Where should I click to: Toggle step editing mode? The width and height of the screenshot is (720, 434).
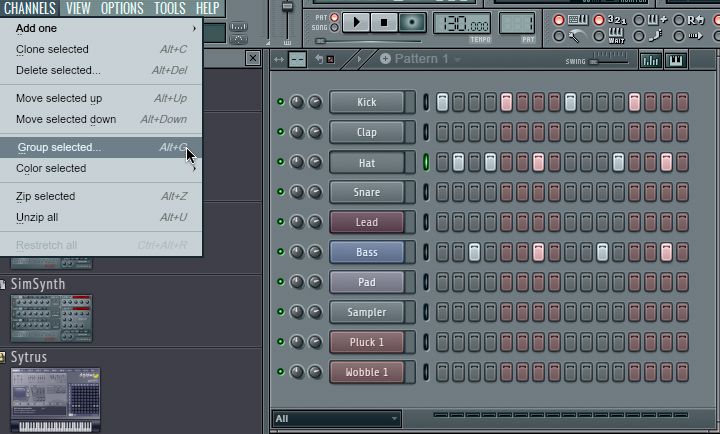coord(639,36)
